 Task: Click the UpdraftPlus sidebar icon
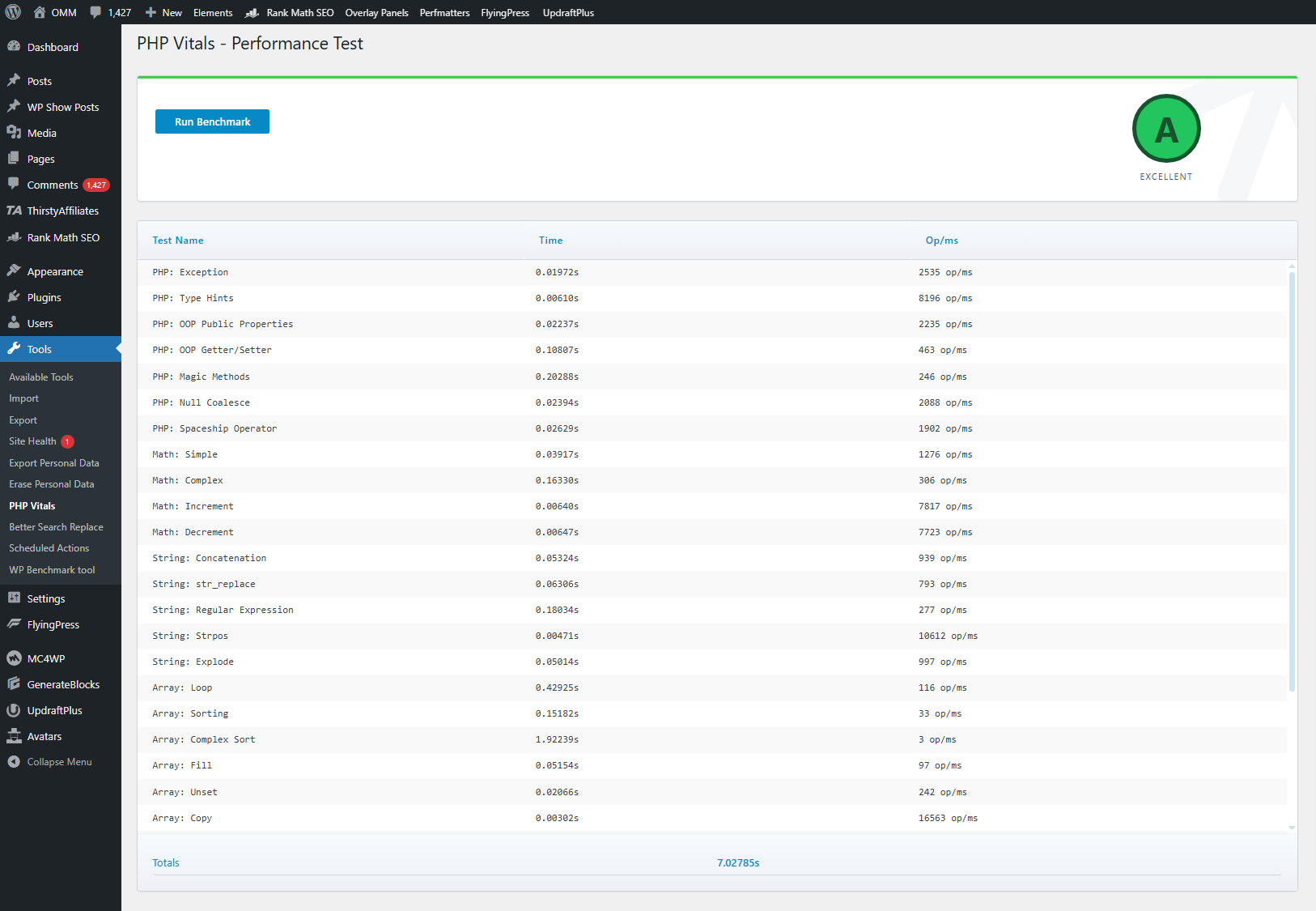coord(15,710)
